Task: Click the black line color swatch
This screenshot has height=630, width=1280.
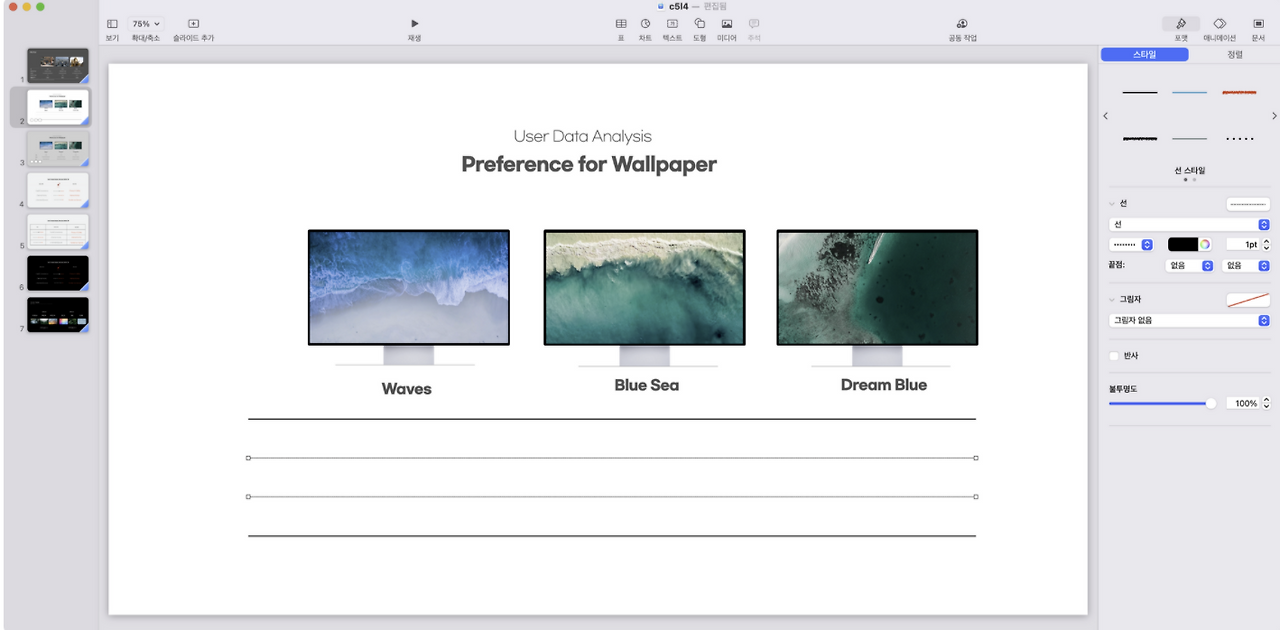Action: tap(1183, 244)
